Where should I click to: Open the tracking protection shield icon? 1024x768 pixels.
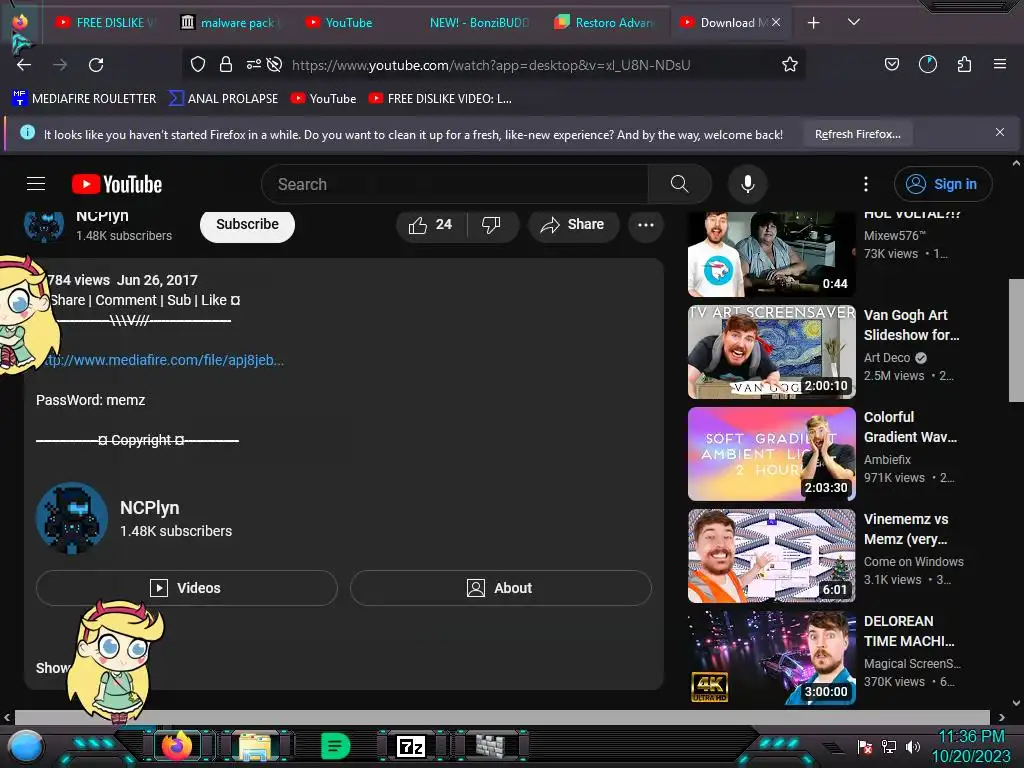coord(198,64)
